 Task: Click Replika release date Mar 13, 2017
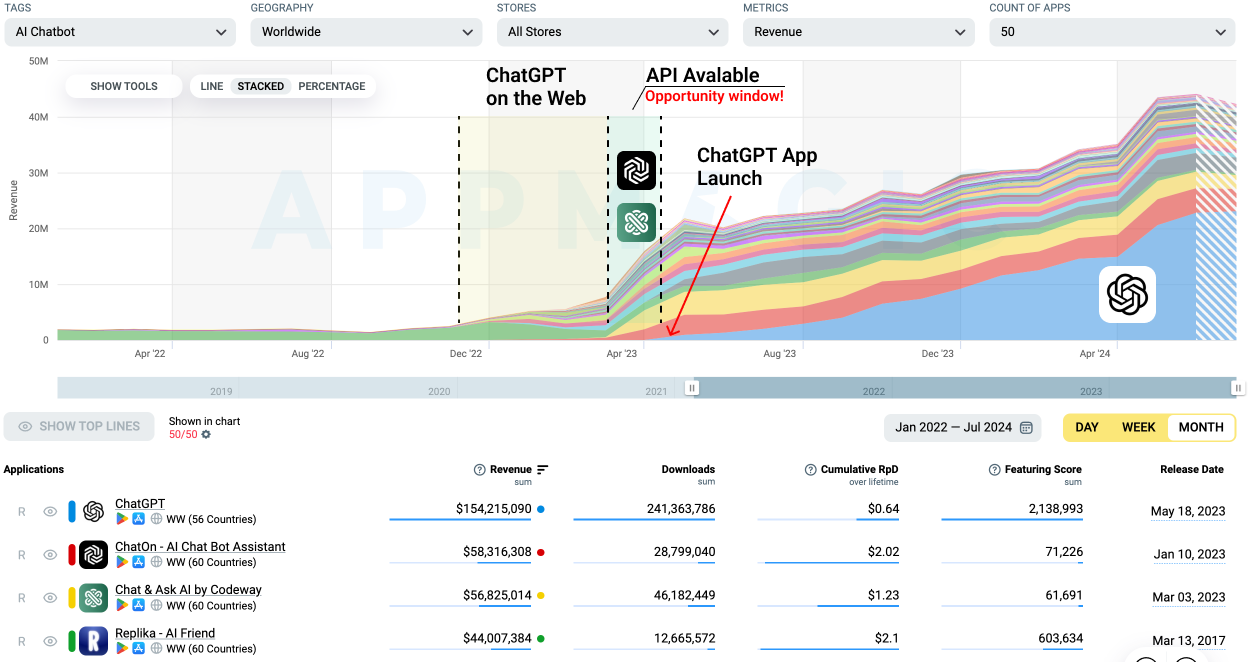1188,640
